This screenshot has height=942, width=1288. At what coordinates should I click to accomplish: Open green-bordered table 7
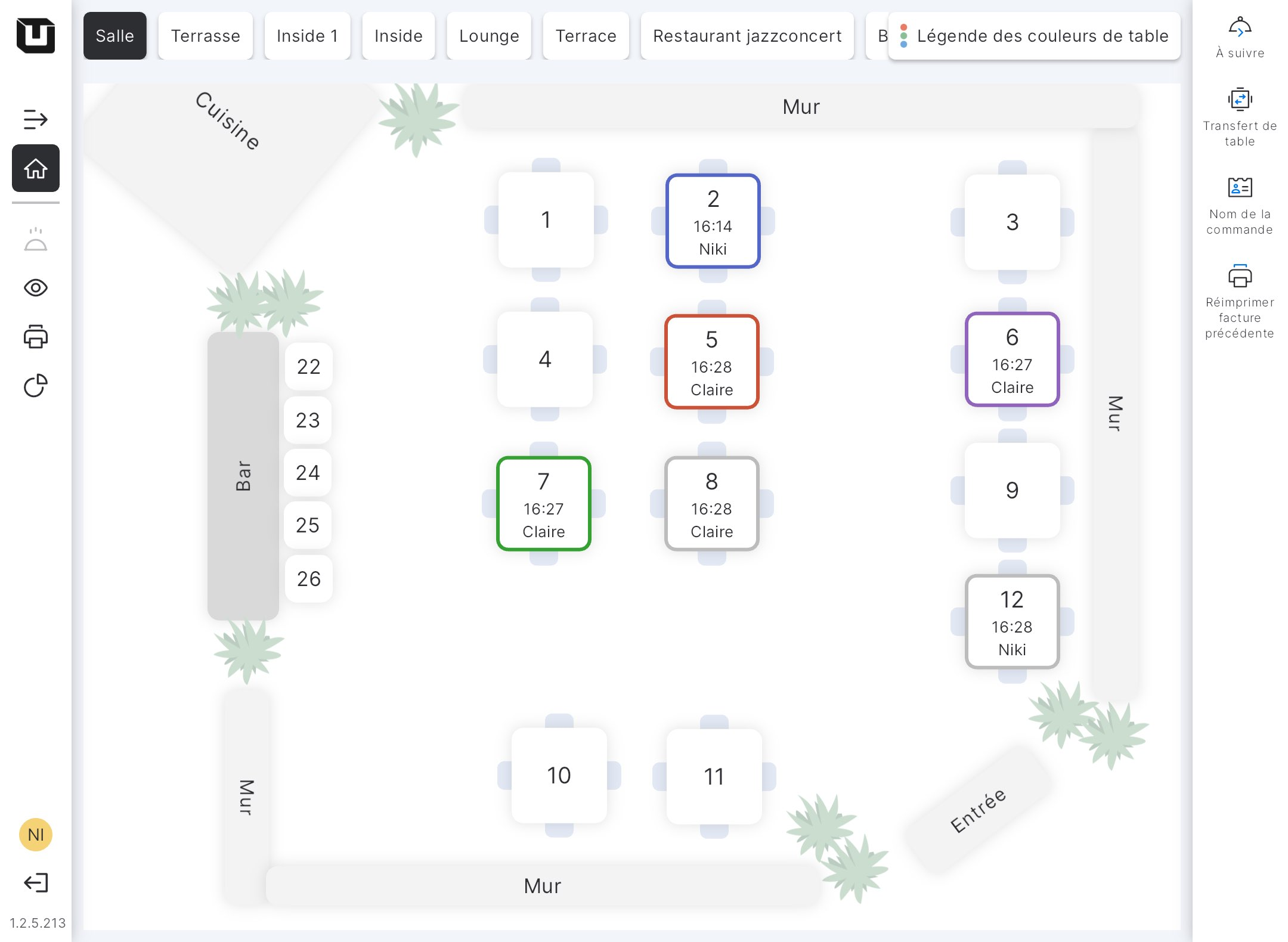click(543, 504)
